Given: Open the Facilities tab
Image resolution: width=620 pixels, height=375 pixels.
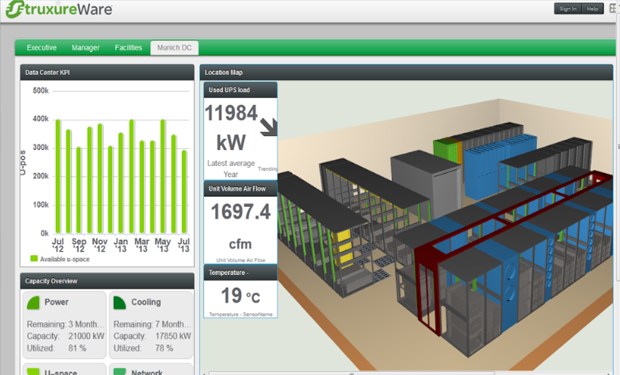Looking at the screenshot, I should tap(128, 48).
